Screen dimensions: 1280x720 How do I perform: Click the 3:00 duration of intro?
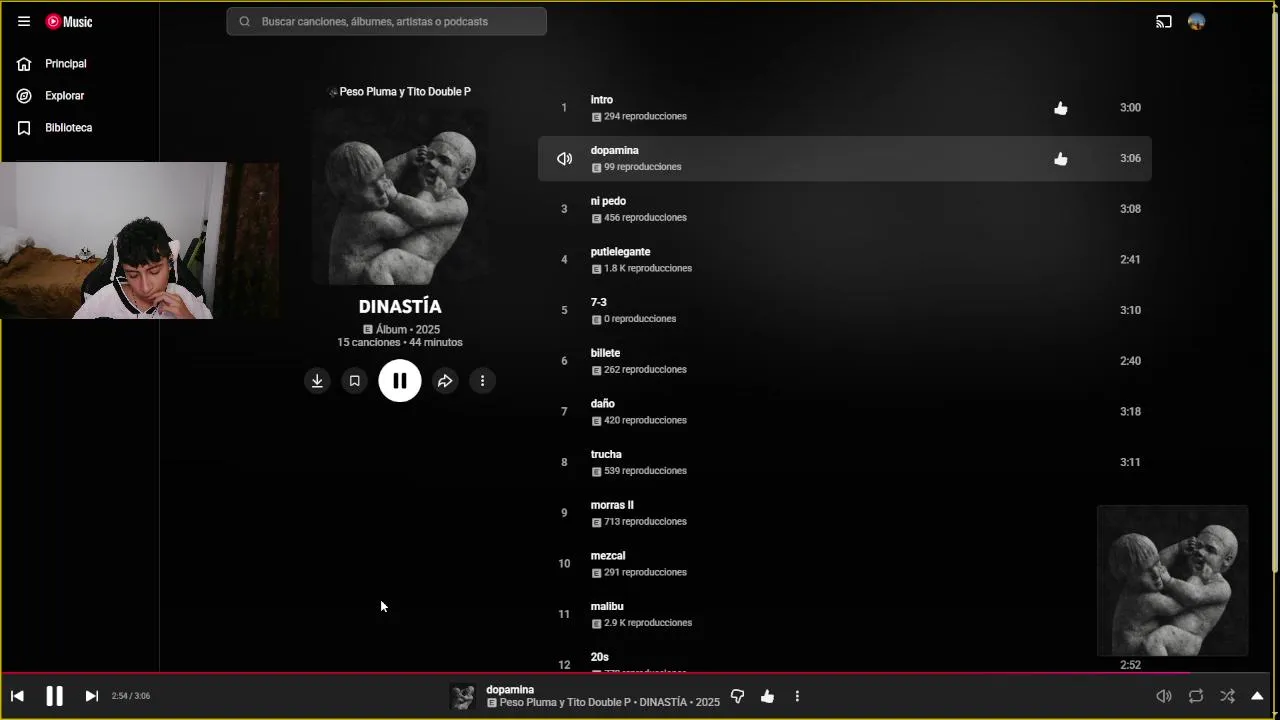coord(1130,108)
